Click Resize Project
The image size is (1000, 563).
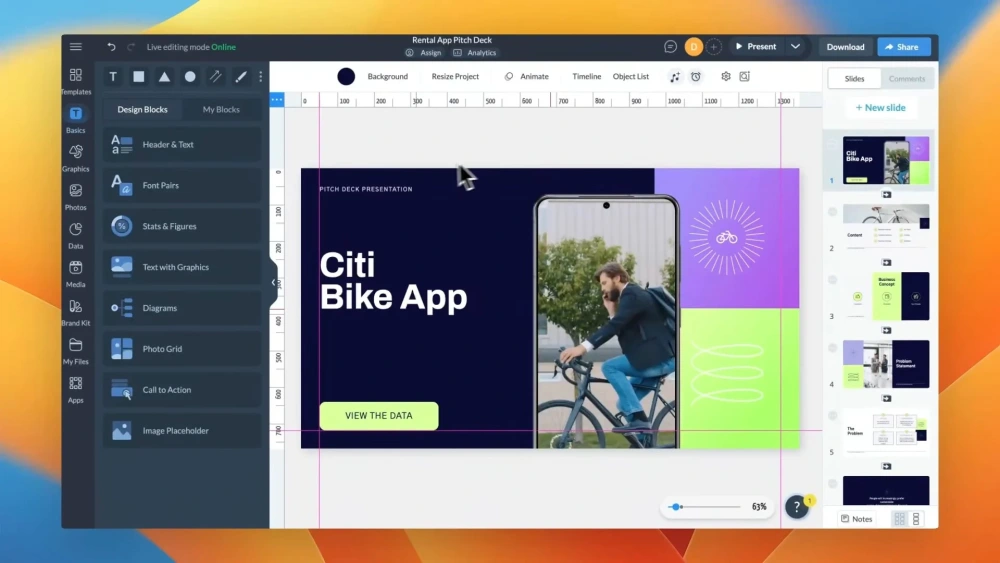coord(455,77)
